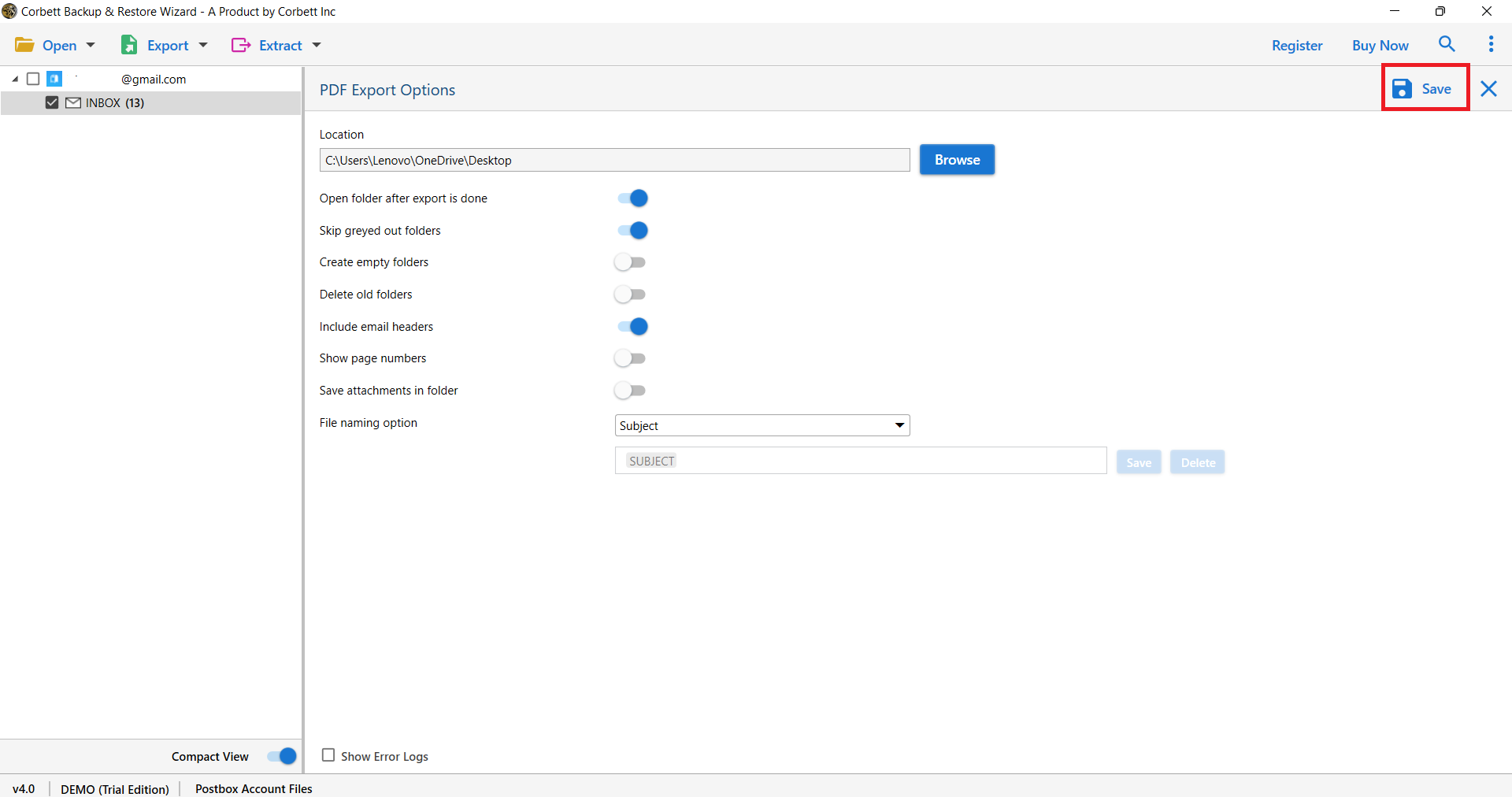Screen dimensions: 1512x797
Task: Click the Browse button
Action: tap(957, 160)
